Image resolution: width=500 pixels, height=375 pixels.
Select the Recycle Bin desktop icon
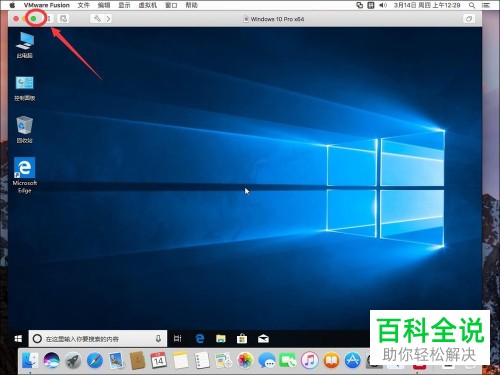tap(25, 130)
